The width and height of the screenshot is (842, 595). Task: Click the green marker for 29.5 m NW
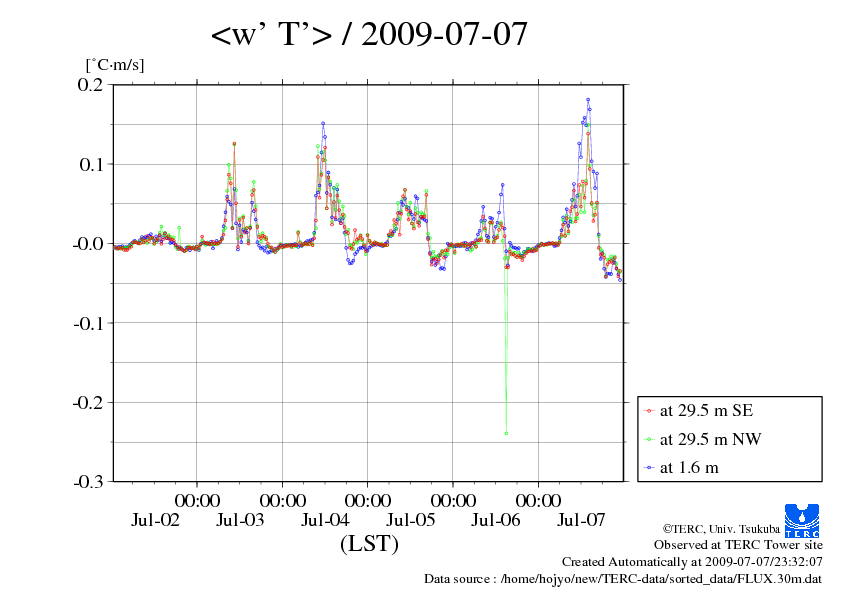649,440
